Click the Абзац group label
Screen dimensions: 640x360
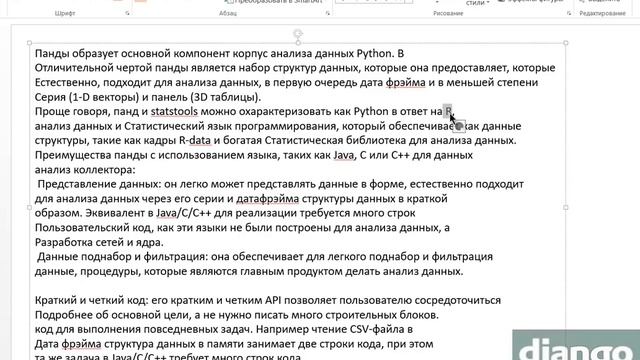point(228,13)
